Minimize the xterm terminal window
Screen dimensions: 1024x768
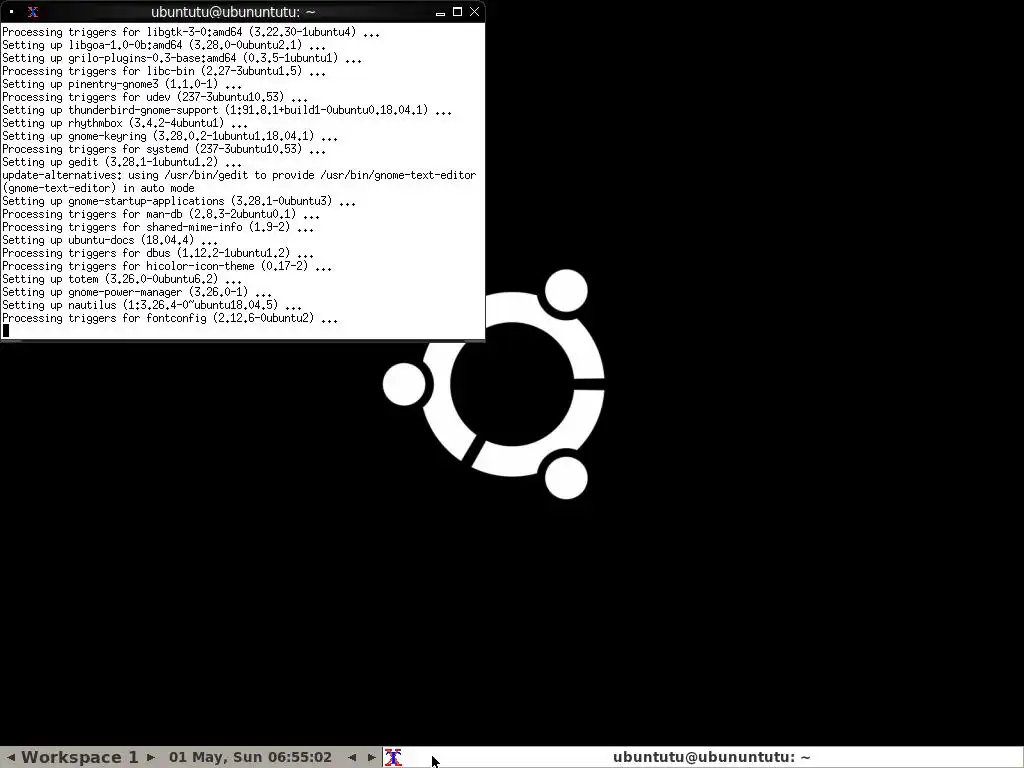(x=440, y=12)
